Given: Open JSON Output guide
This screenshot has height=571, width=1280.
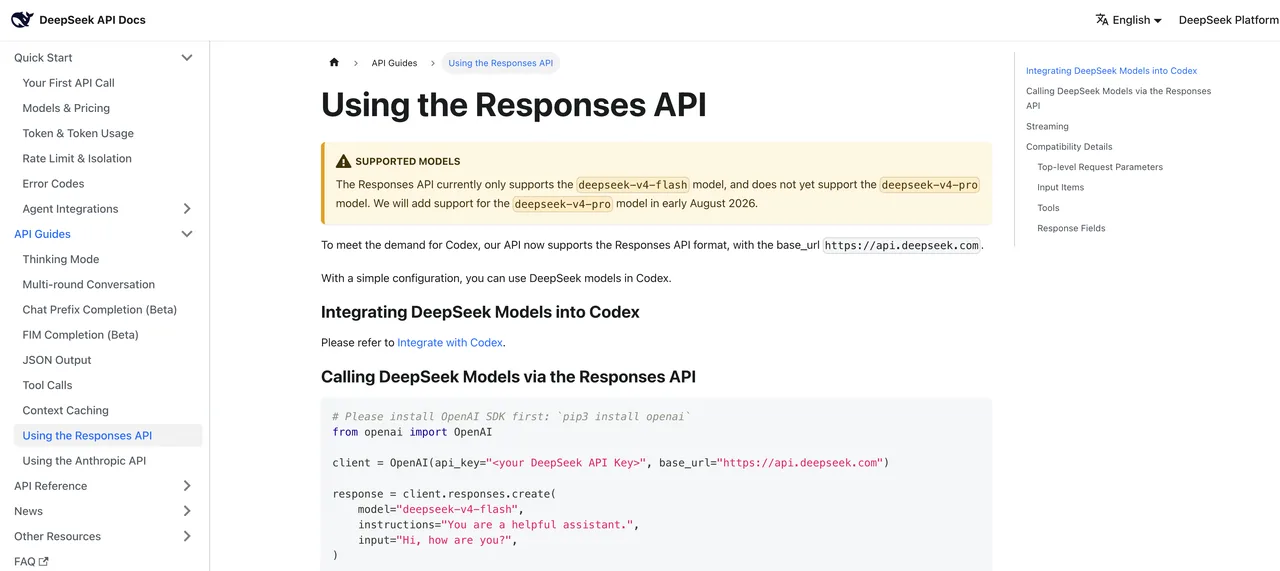Looking at the screenshot, I should coord(57,360).
